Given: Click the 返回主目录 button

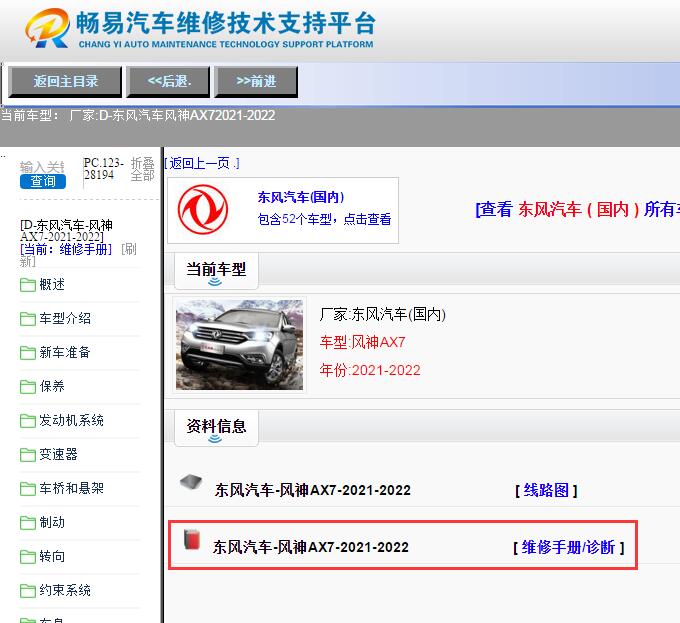Looking at the screenshot, I should click(x=65, y=82).
